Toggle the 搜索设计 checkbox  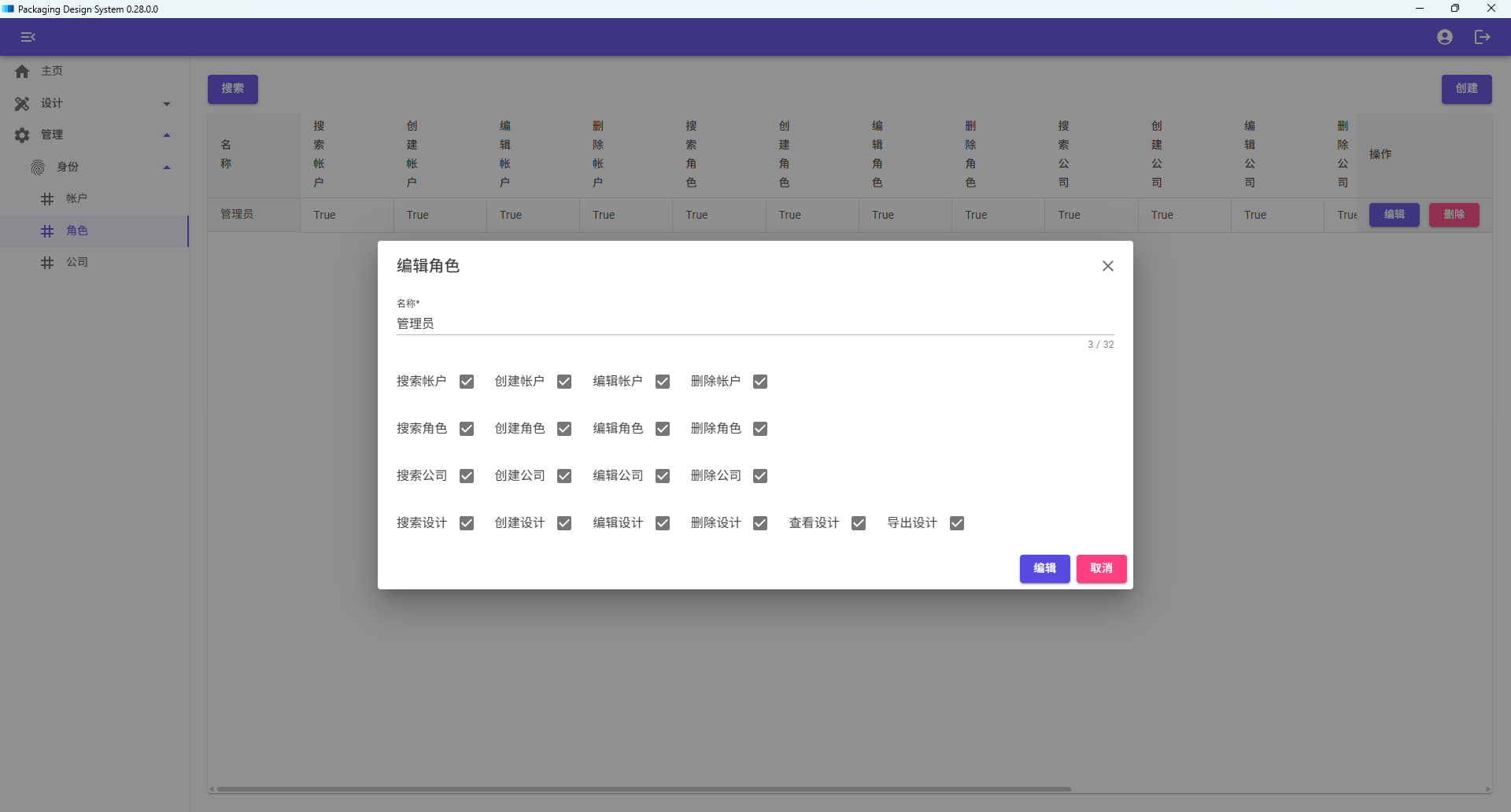[467, 523]
